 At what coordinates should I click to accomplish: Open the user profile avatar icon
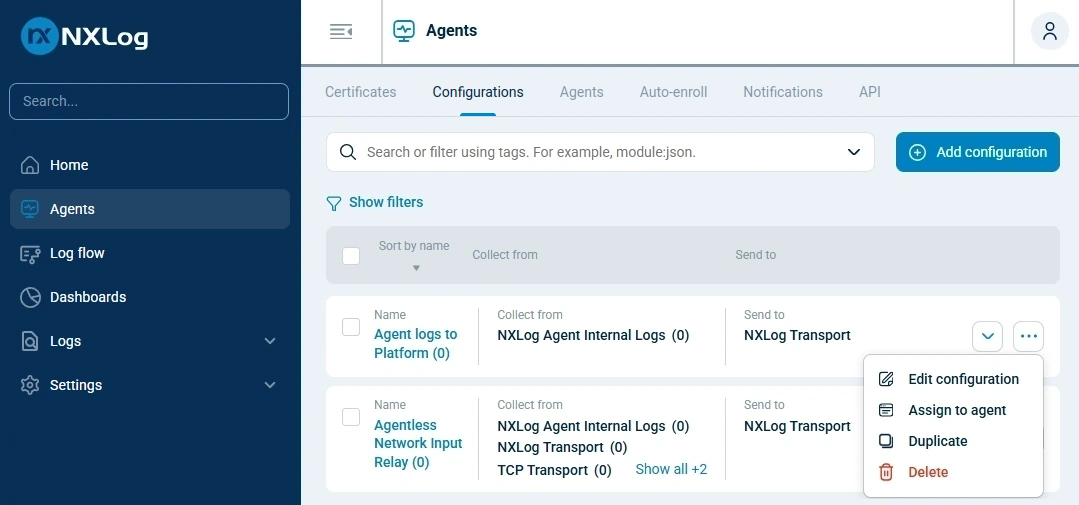(1049, 32)
